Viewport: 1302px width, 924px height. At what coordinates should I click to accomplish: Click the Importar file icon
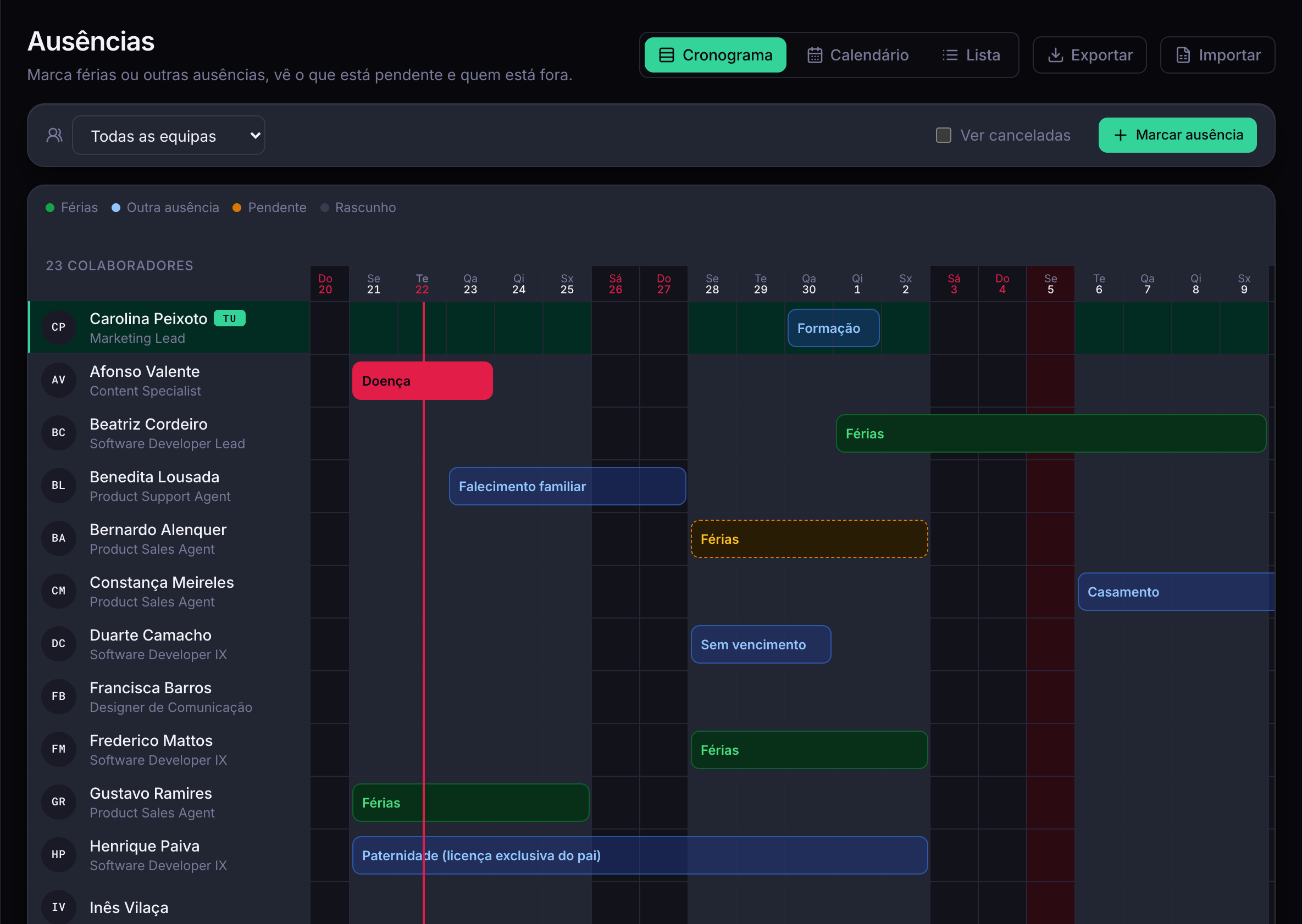(x=1183, y=55)
